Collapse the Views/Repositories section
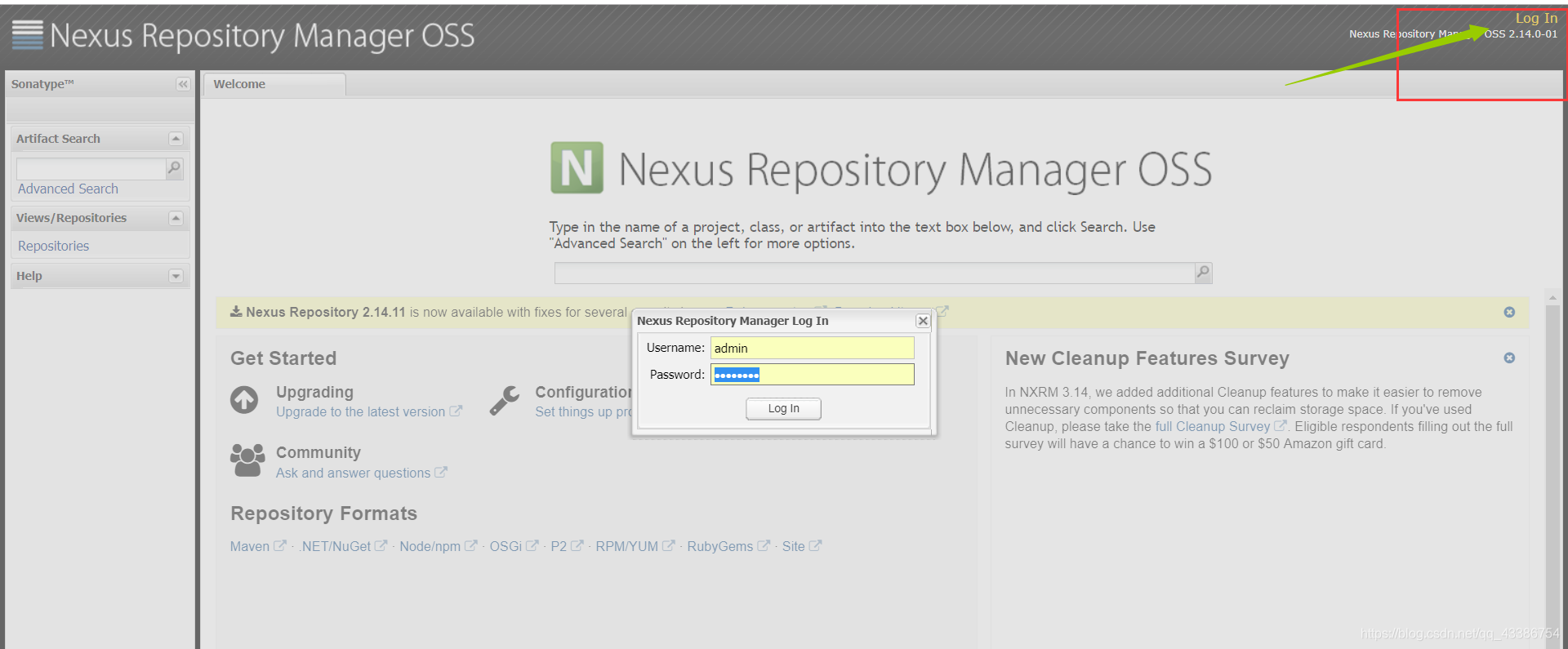The width and height of the screenshot is (1568, 649). point(176,218)
